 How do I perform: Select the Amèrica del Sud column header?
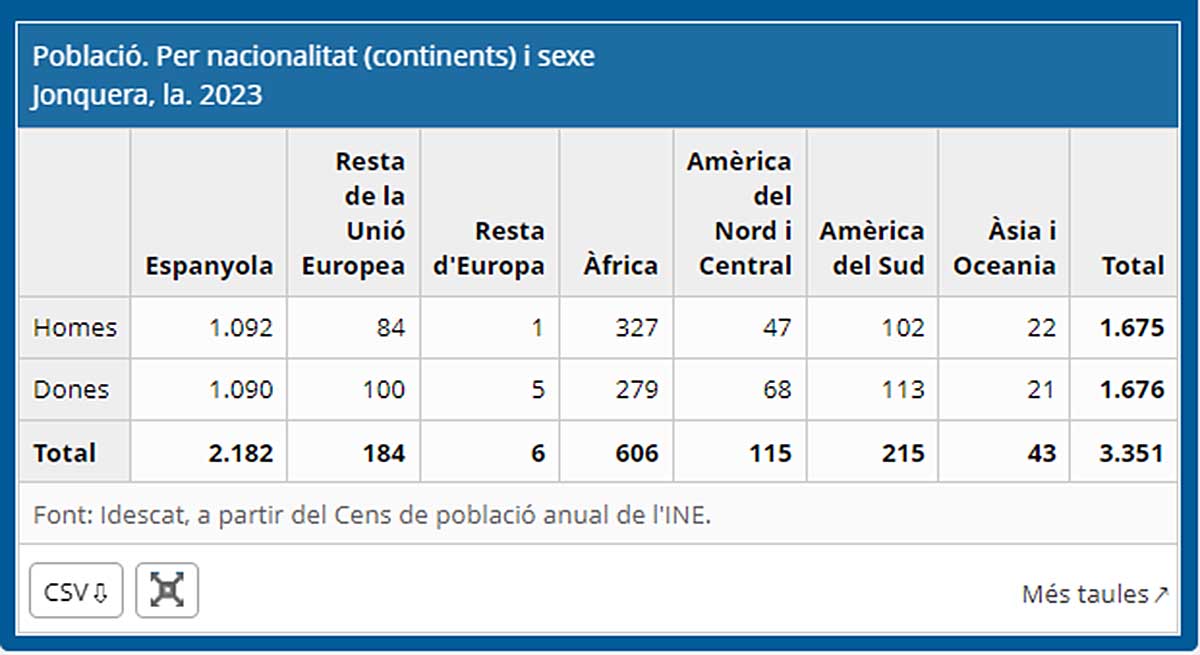coord(872,249)
